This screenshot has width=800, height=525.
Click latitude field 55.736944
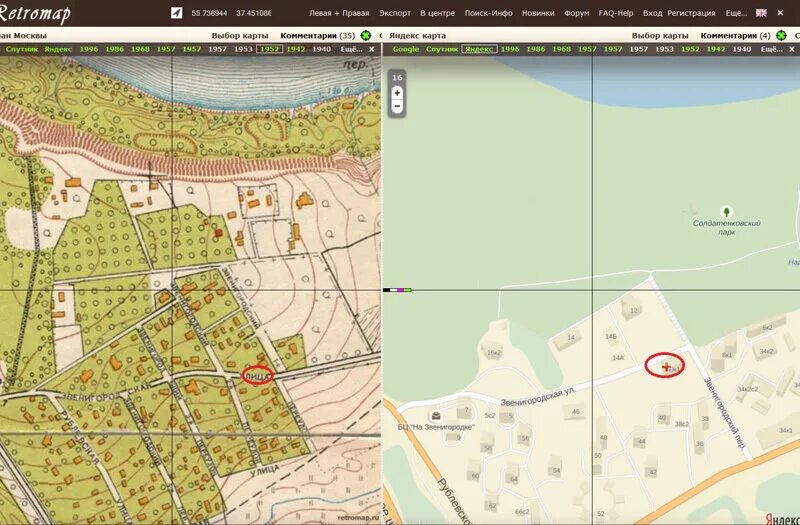point(209,13)
